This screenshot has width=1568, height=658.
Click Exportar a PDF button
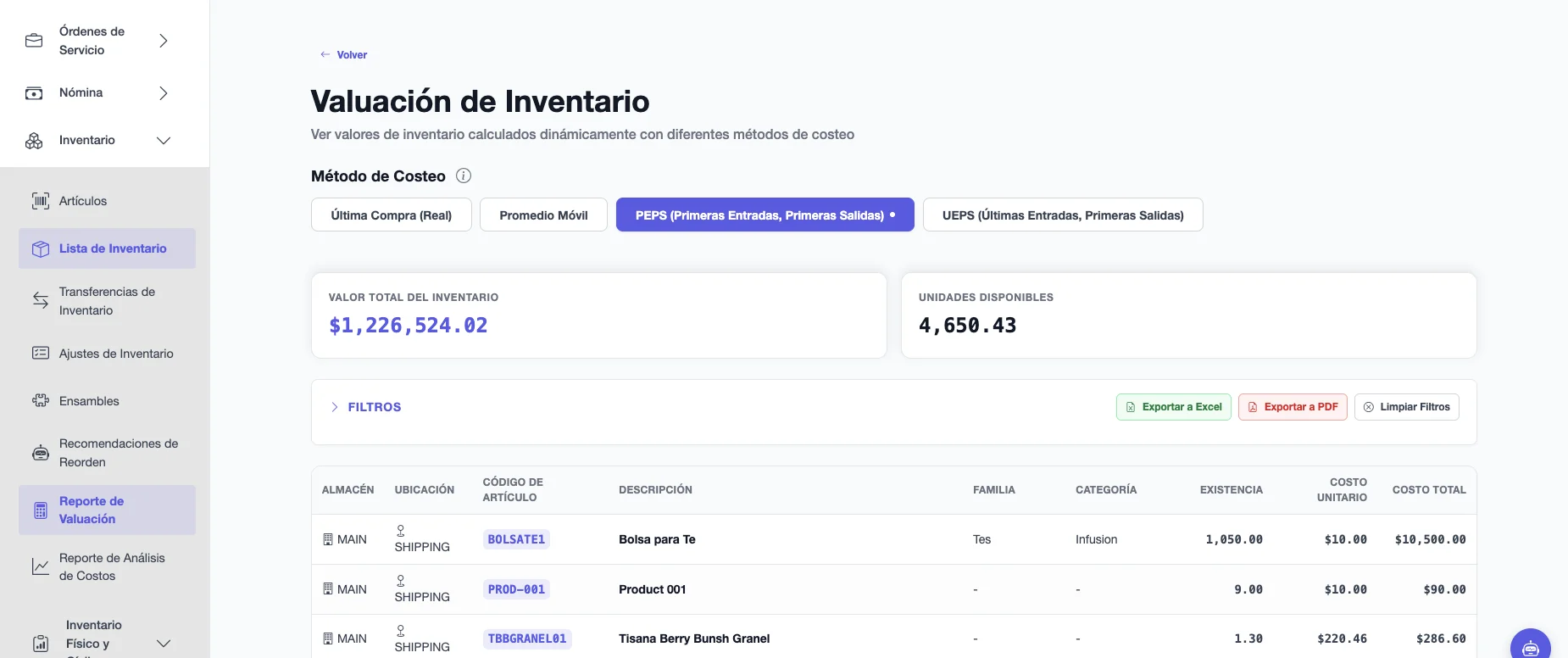(x=1293, y=407)
